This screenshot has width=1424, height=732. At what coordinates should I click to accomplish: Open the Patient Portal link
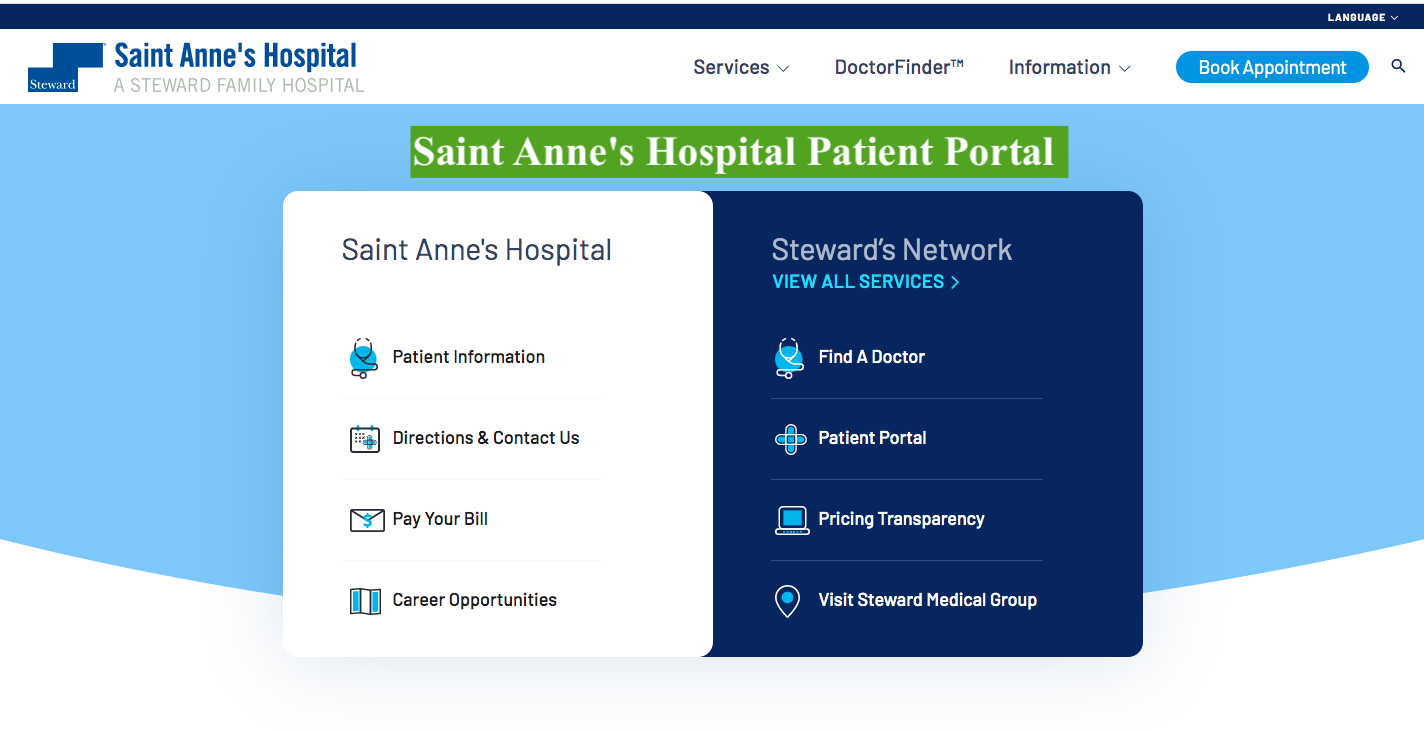872,438
